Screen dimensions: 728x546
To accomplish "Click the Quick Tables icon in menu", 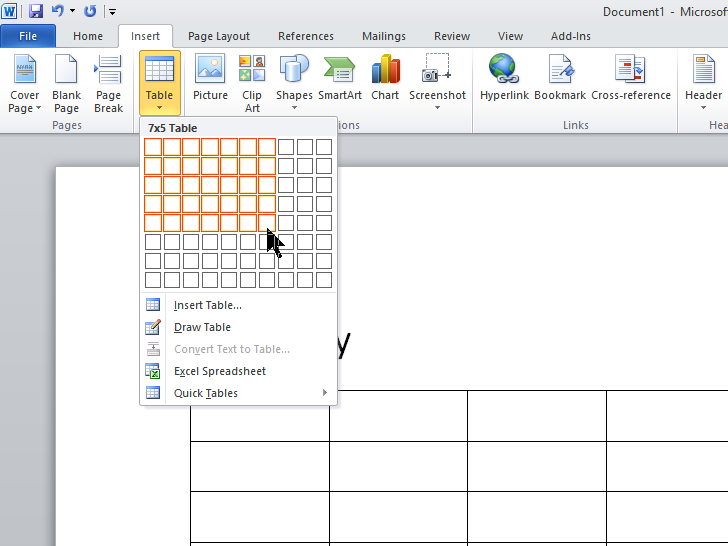I will 153,393.
